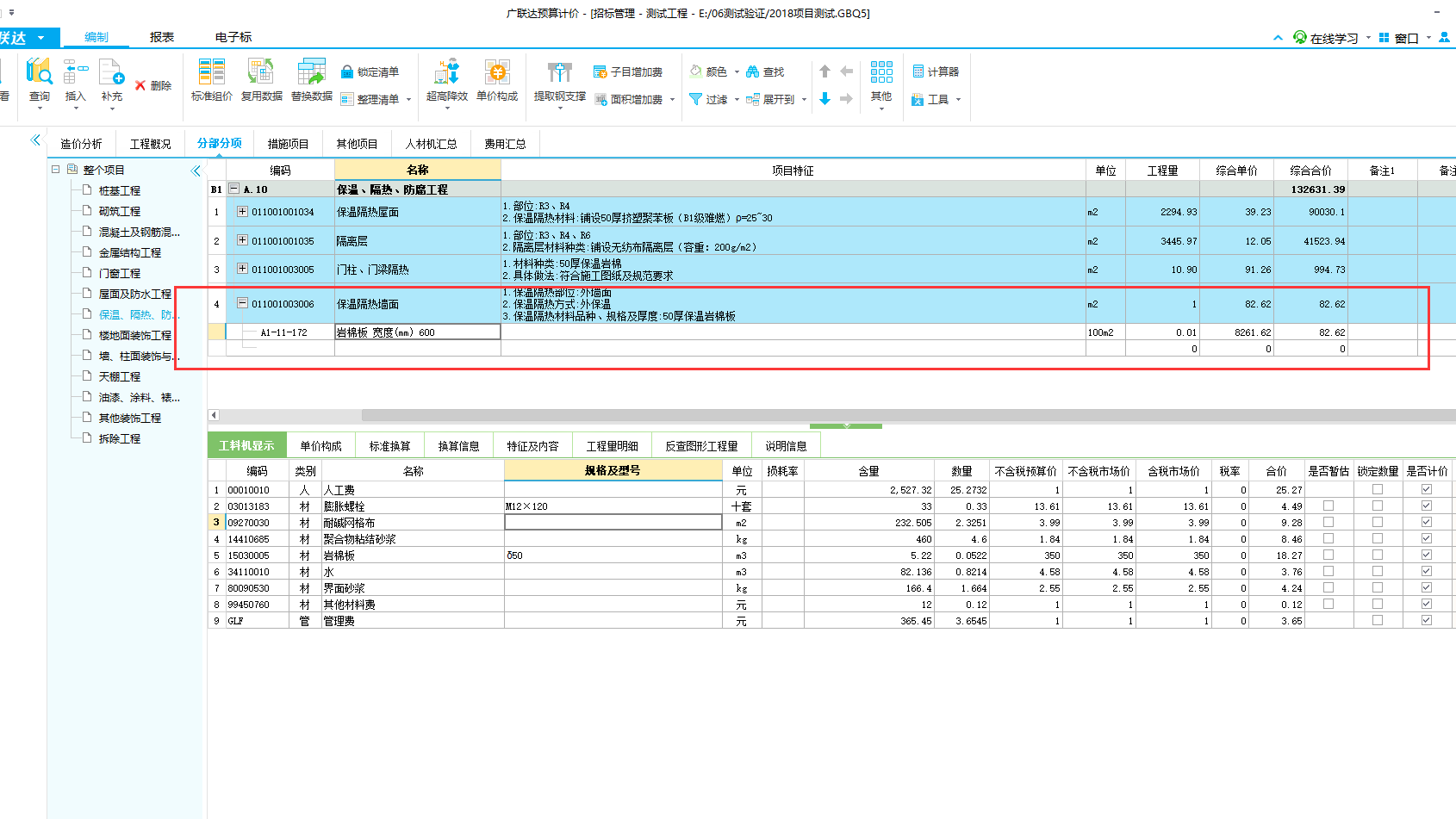The height and width of the screenshot is (819, 1456).
Task: Click the red 删除 (delete) icon
Action: click(x=140, y=85)
